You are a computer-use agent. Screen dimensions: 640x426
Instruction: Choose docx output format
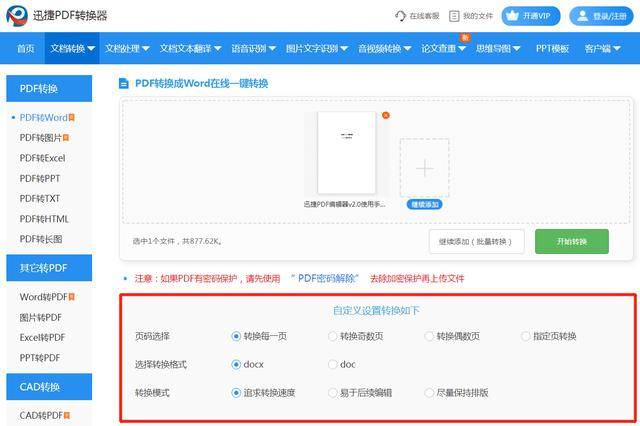(236, 364)
